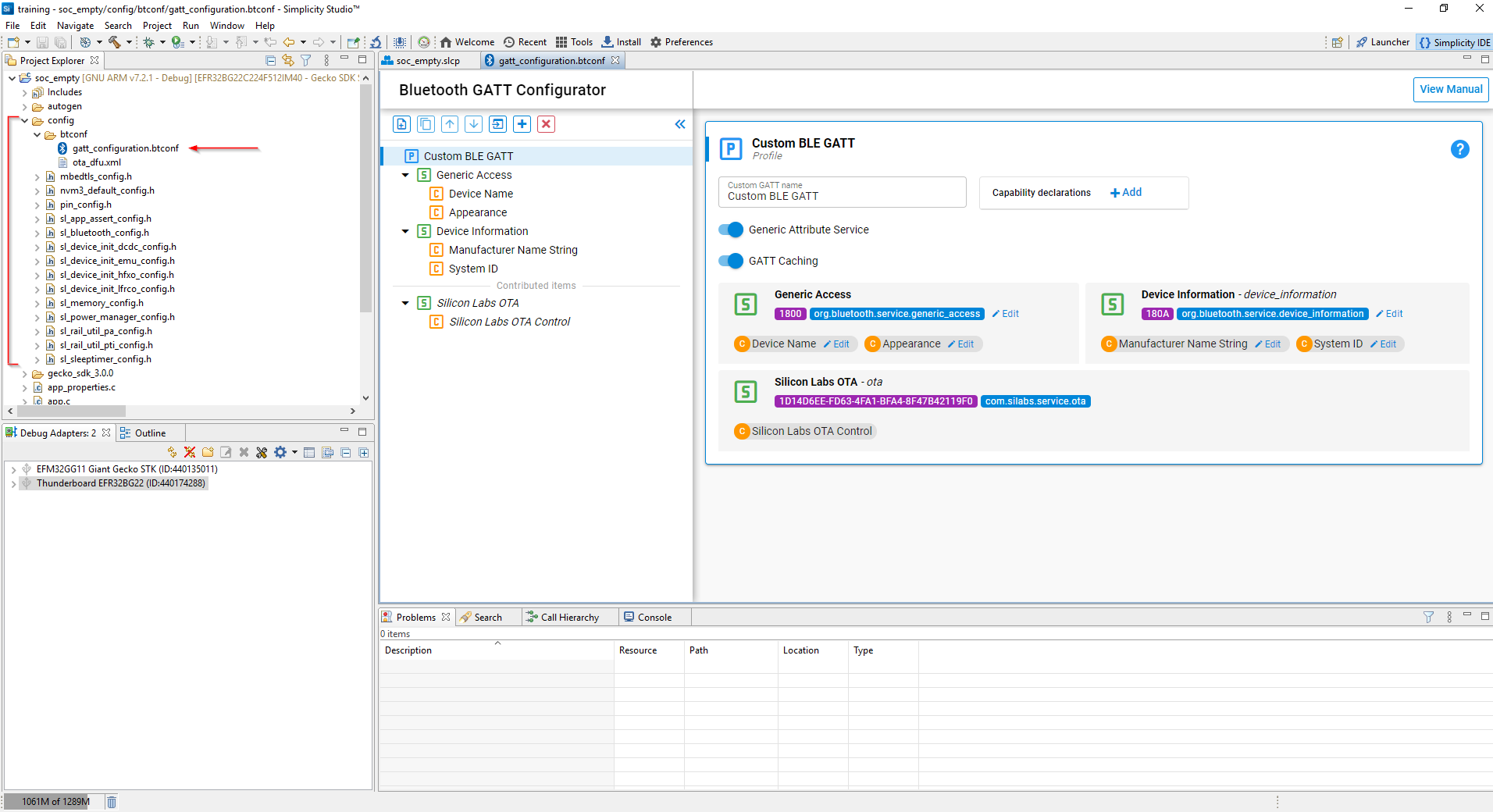Click the Build hammer icon in main toolbar
1493x812 pixels.
coord(115,42)
